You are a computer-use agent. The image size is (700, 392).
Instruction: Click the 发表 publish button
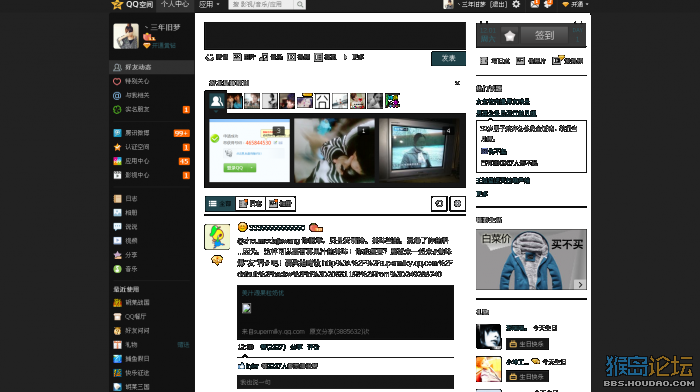coord(448,58)
